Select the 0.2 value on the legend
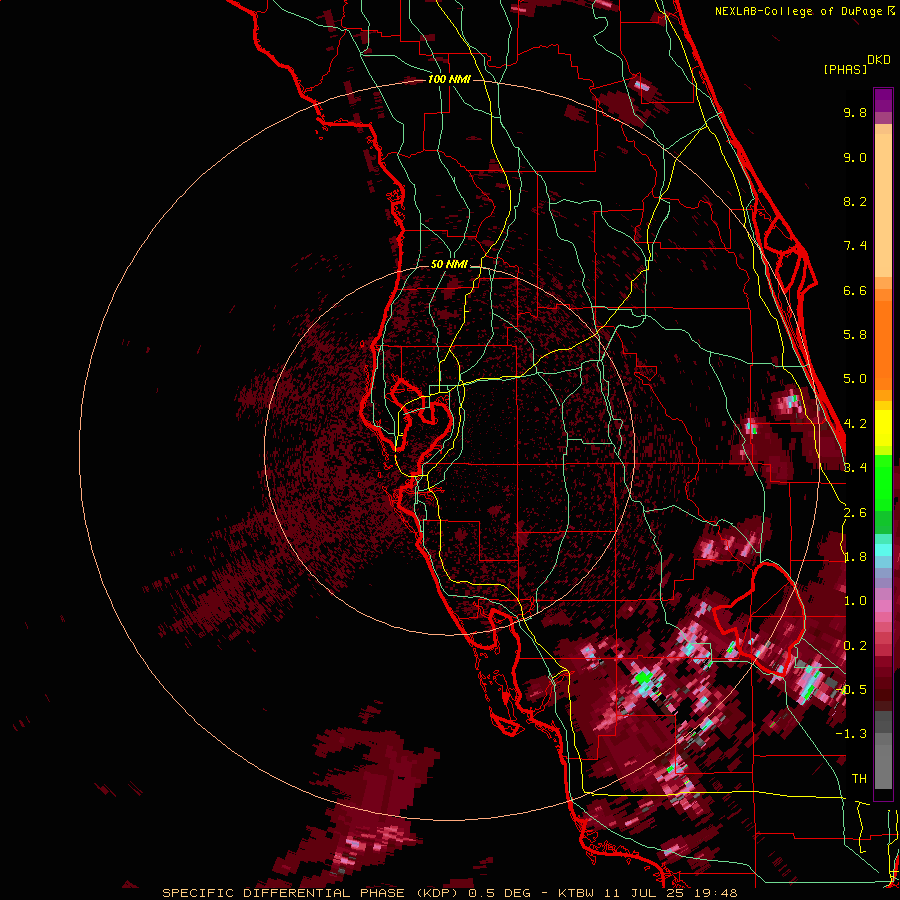The image size is (900, 900). pyautogui.click(x=855, y=646)
